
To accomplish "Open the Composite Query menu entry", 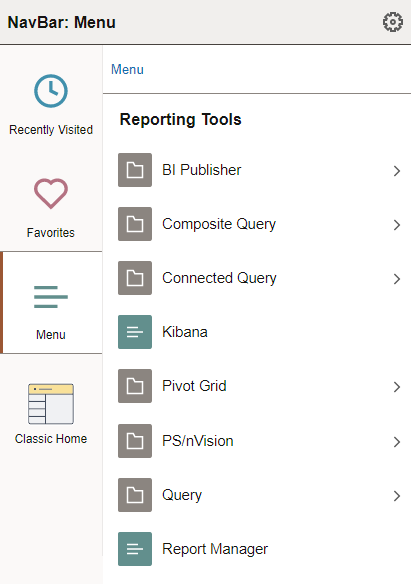I will (x=219, y=224).
